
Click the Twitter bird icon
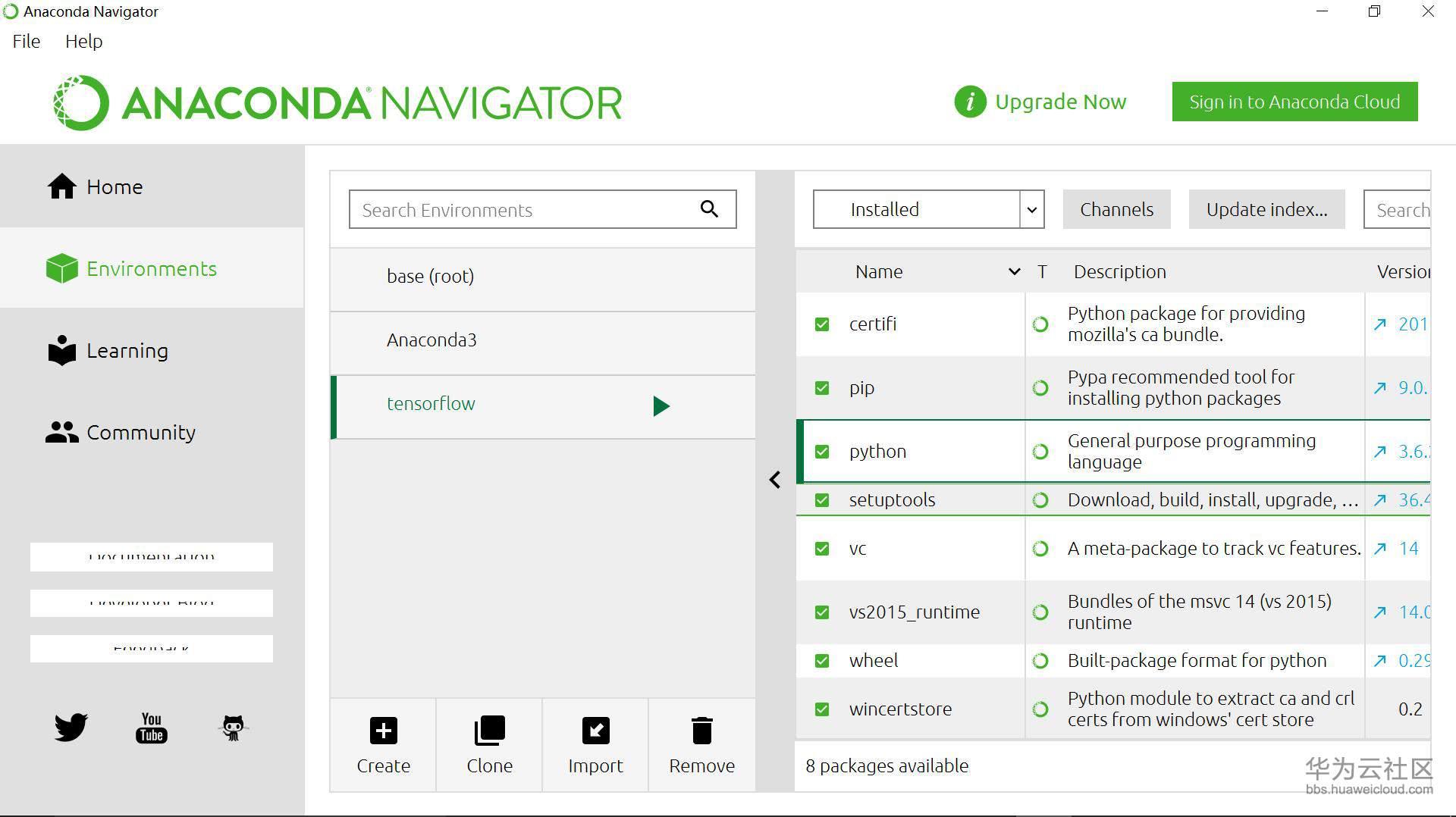[x=71, y=728]
